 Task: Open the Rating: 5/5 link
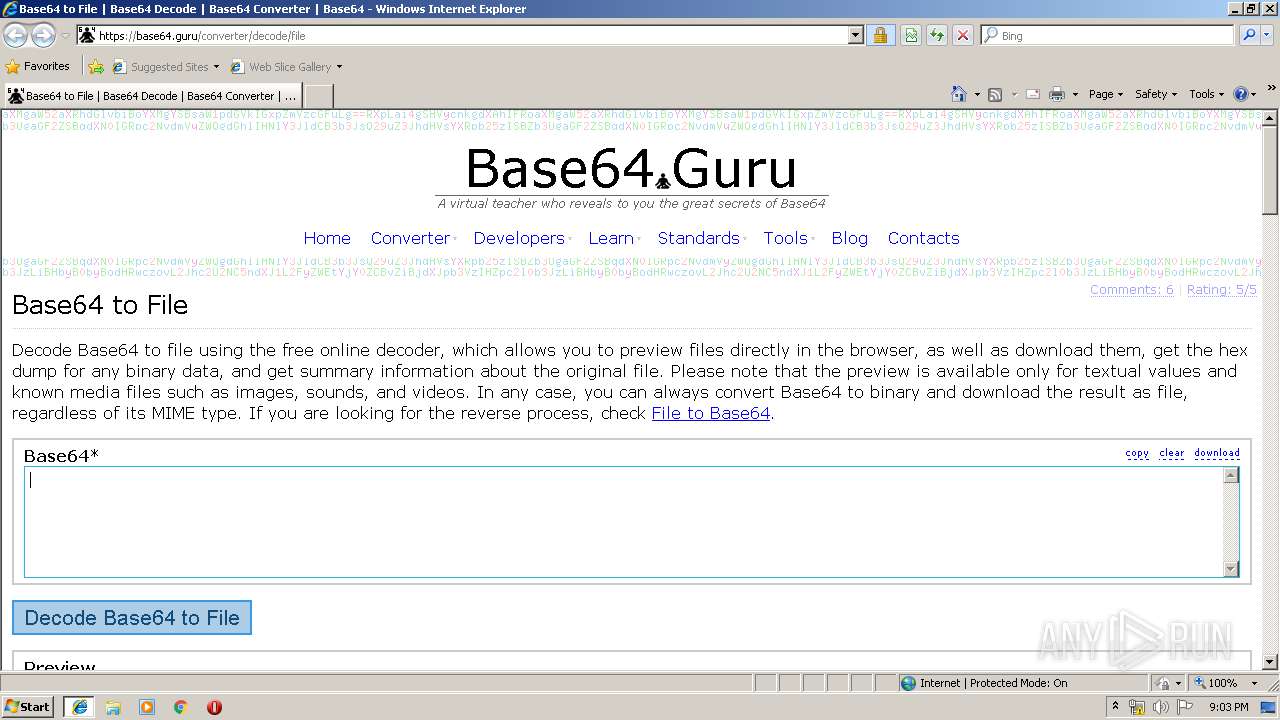pos(1222,290)
